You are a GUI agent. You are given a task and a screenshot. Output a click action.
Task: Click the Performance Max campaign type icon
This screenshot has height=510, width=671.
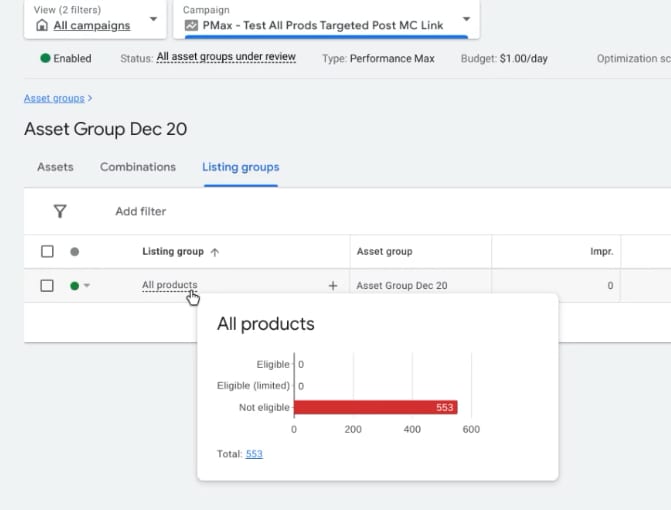point(191,25)
